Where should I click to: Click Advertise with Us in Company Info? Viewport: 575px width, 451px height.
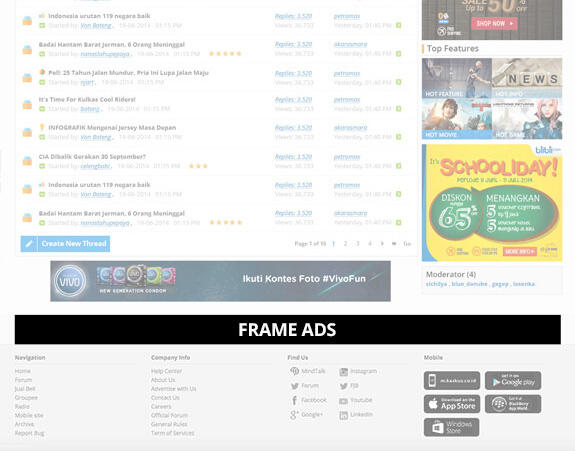[x=173, y=389]
